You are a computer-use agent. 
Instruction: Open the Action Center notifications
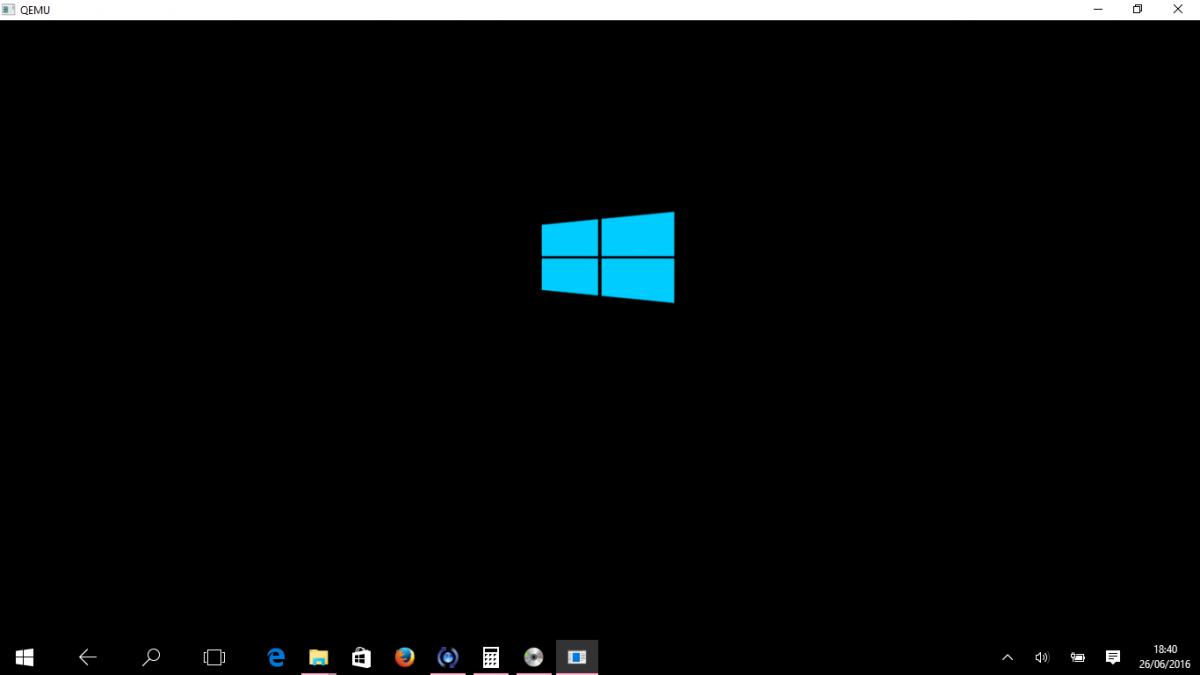(x=1113, y=657)
